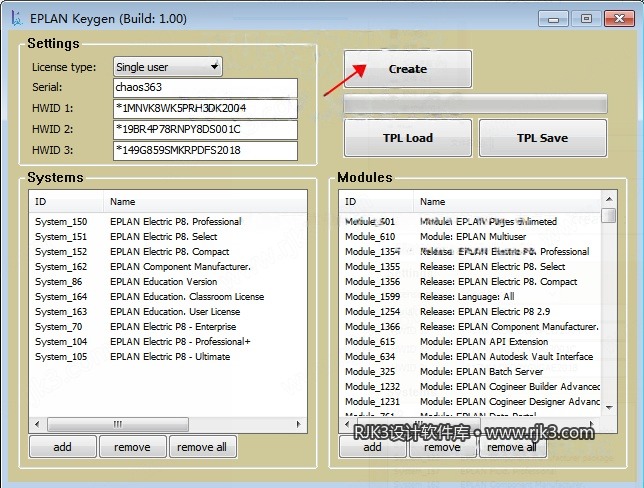Click add button under Systems
This screenshot has height=488, width=644.
point(62,447)
